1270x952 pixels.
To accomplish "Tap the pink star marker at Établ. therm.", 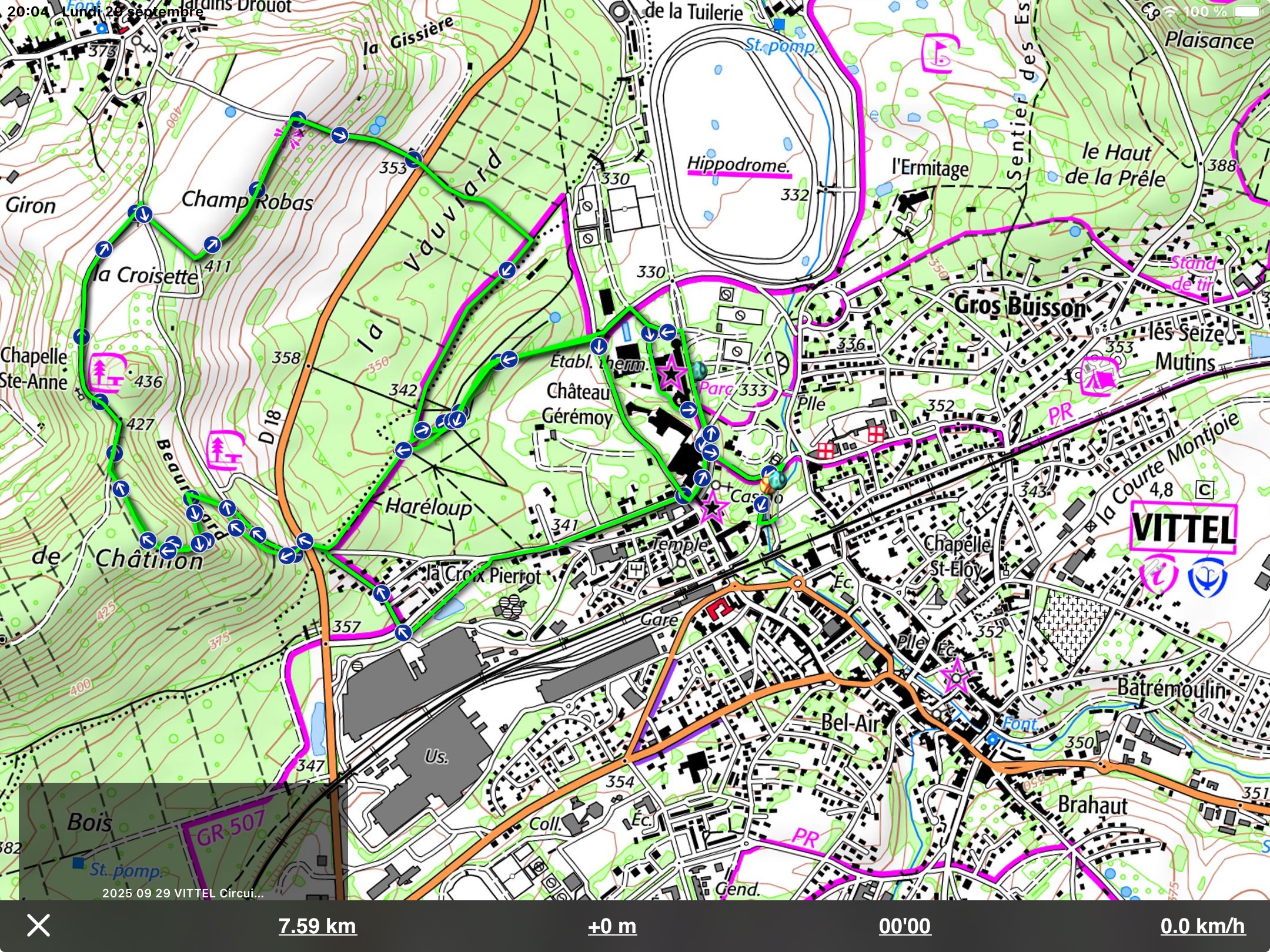I will tap(671, 373).
